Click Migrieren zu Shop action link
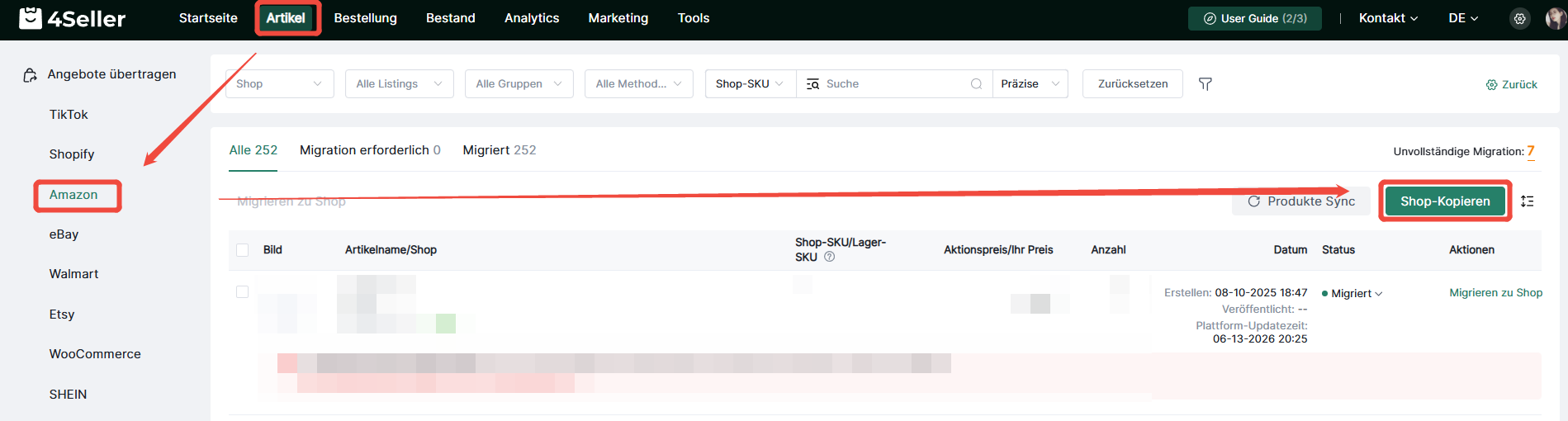The width and height of the screenshot is (1568, 421). tap(1496, 293)
